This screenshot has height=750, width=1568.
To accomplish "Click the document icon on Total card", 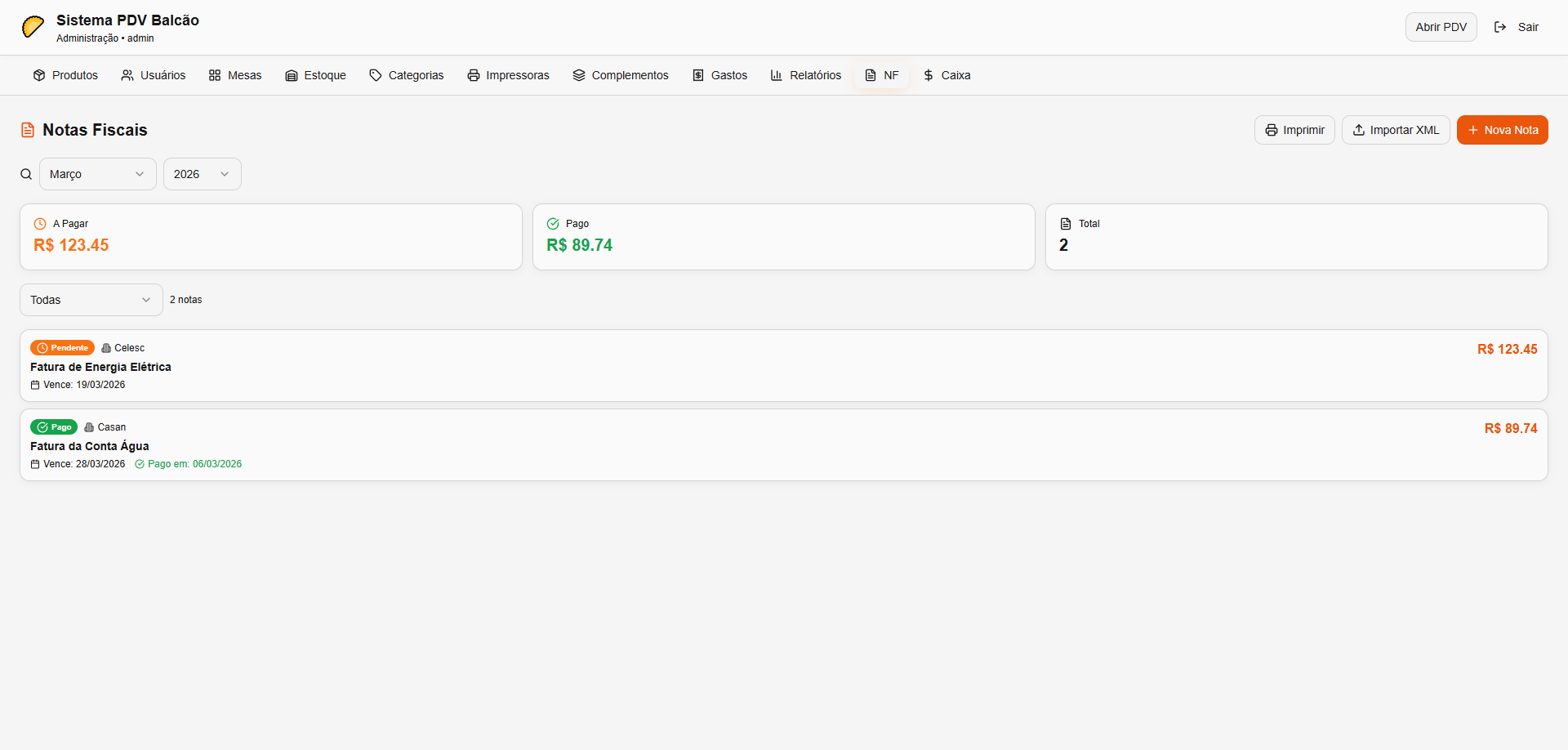I will pyautogui.click(x=1066, y=224).
